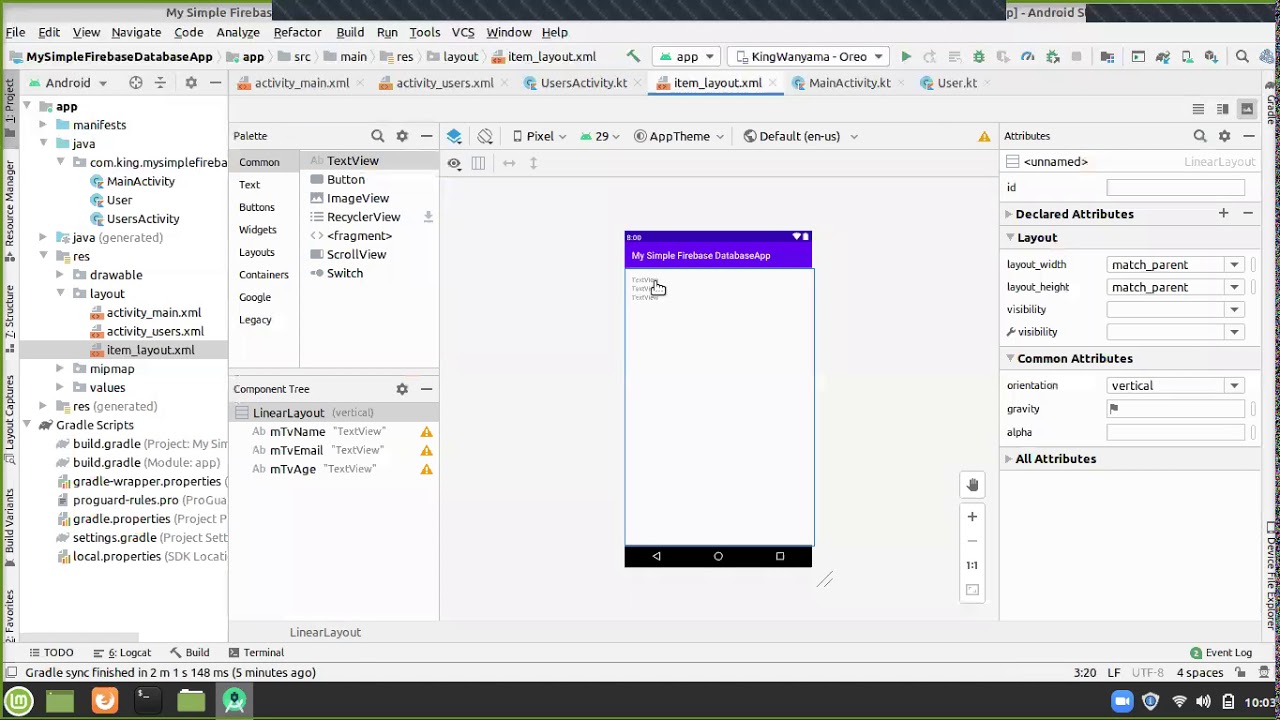Click the Search Everywhere magnifier in main toolbar
Screen dimensions: 1280x720
pyautogui.click(x=1242, y=57)
